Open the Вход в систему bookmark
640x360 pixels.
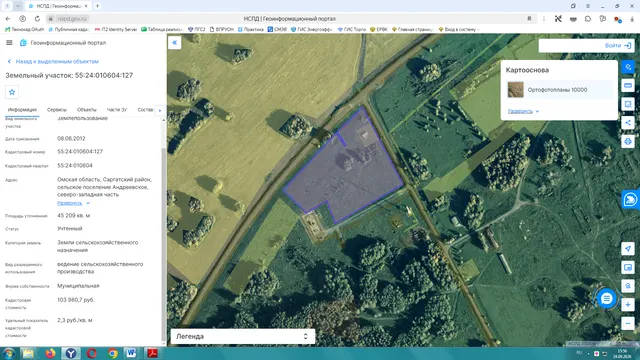pos(457,29)
